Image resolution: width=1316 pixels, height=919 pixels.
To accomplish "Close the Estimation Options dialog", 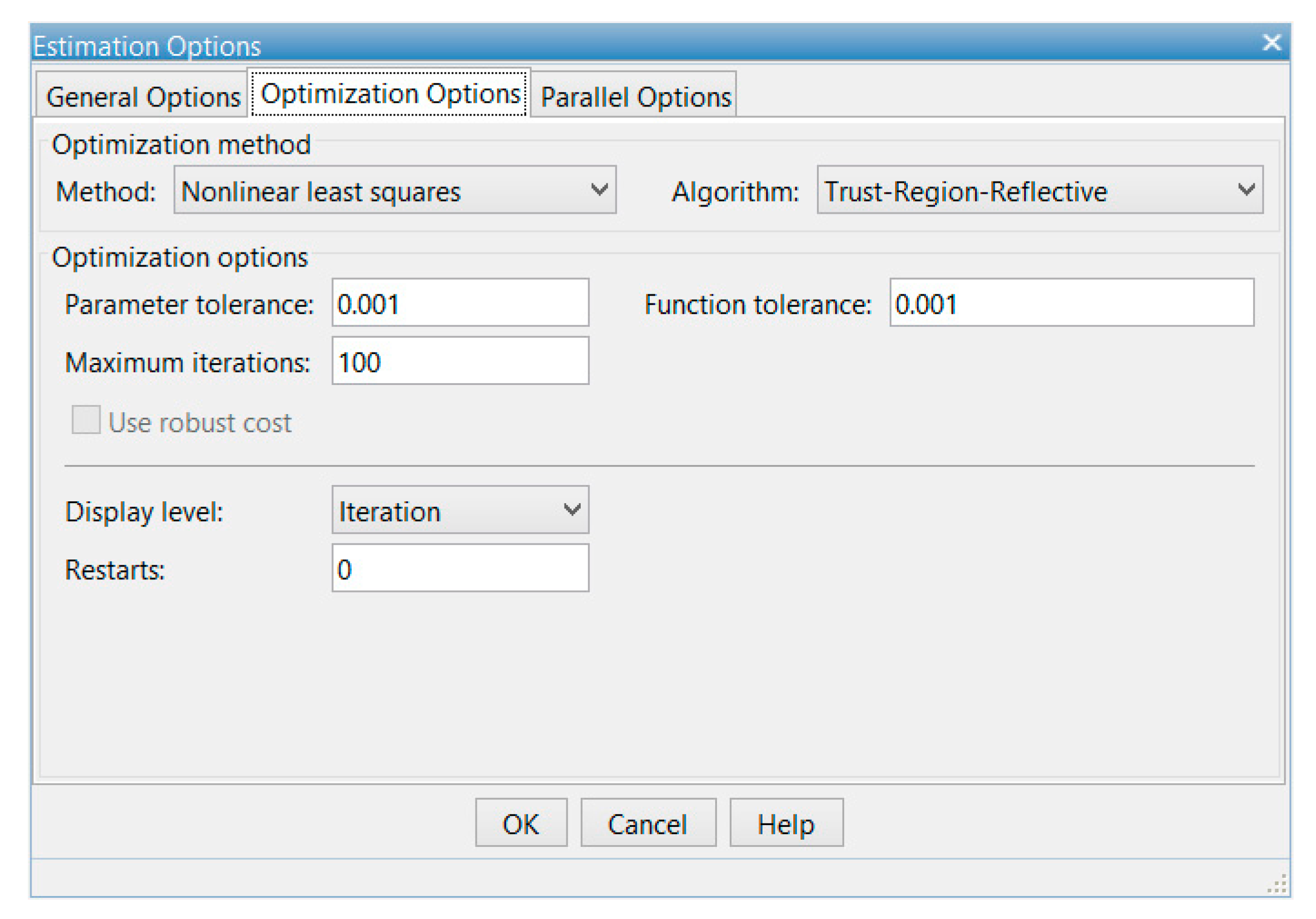I will point(1271,43).
